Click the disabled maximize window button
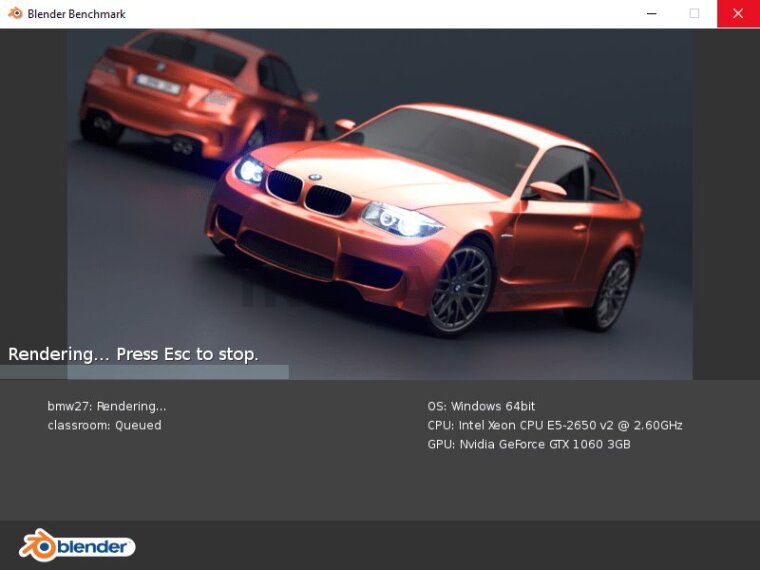Image resolution: width=760 pixels, height=570 pixels. 694,14
